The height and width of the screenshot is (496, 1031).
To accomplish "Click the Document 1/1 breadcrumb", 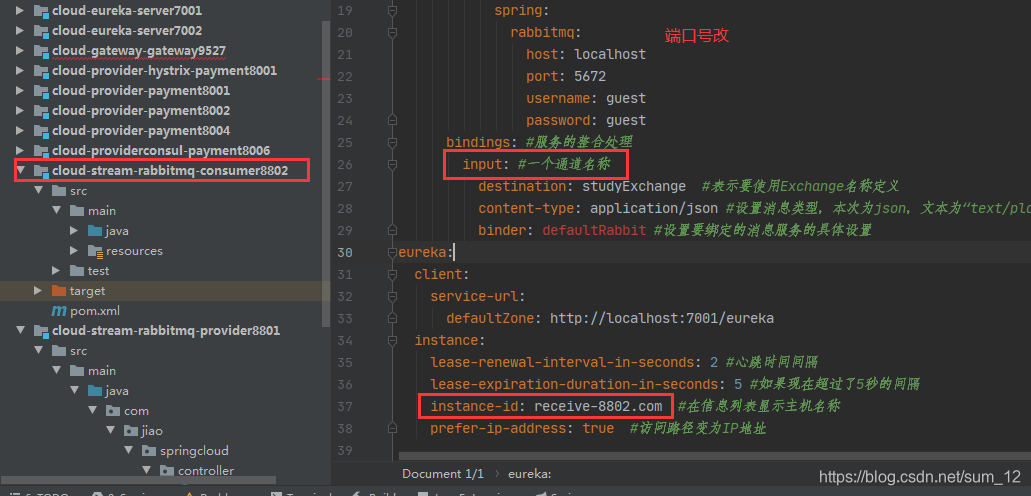I will (x=443, y=474).
